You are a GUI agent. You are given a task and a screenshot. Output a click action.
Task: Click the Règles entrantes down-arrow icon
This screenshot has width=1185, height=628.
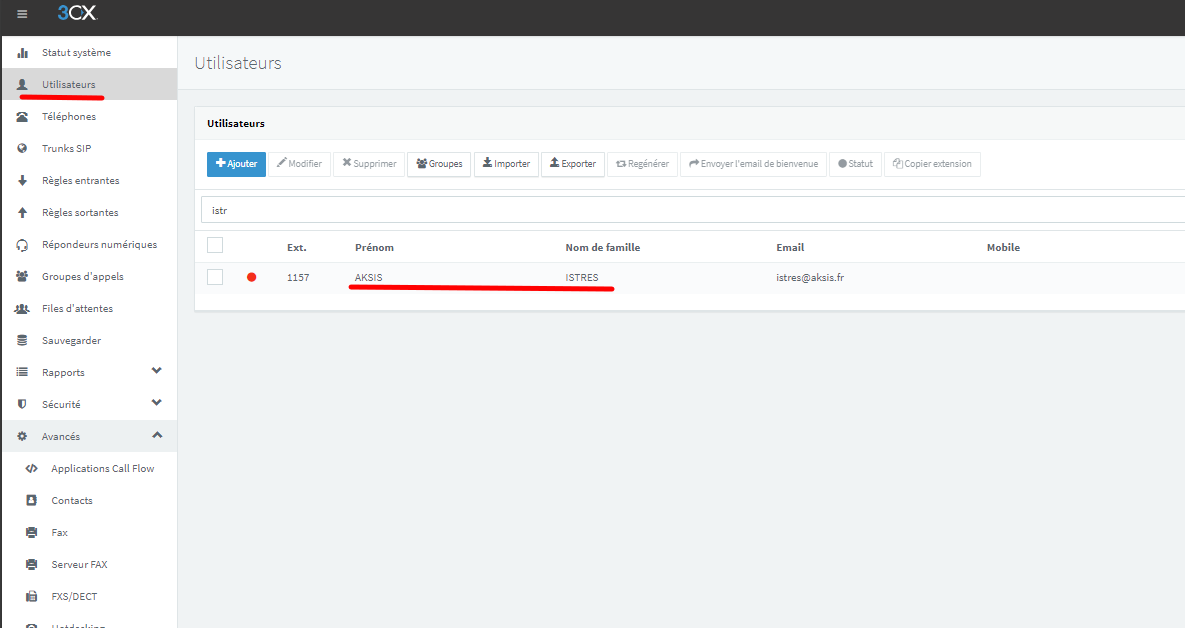(x=23, y=181)
